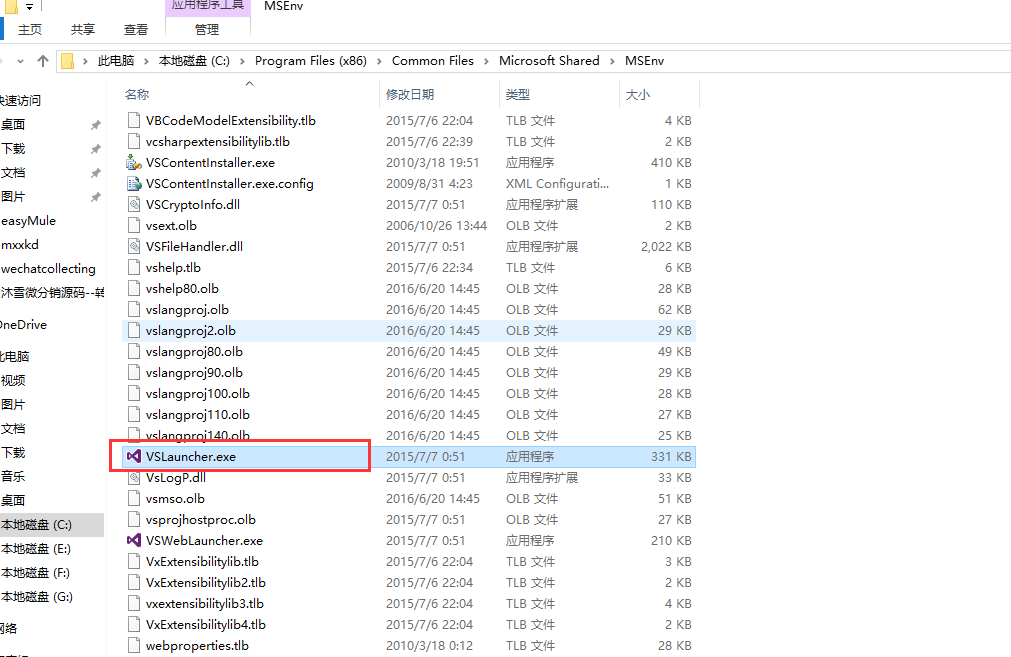Sort files by the 名称 column header
Viewport: 1011px width, 657px height.
250,95
